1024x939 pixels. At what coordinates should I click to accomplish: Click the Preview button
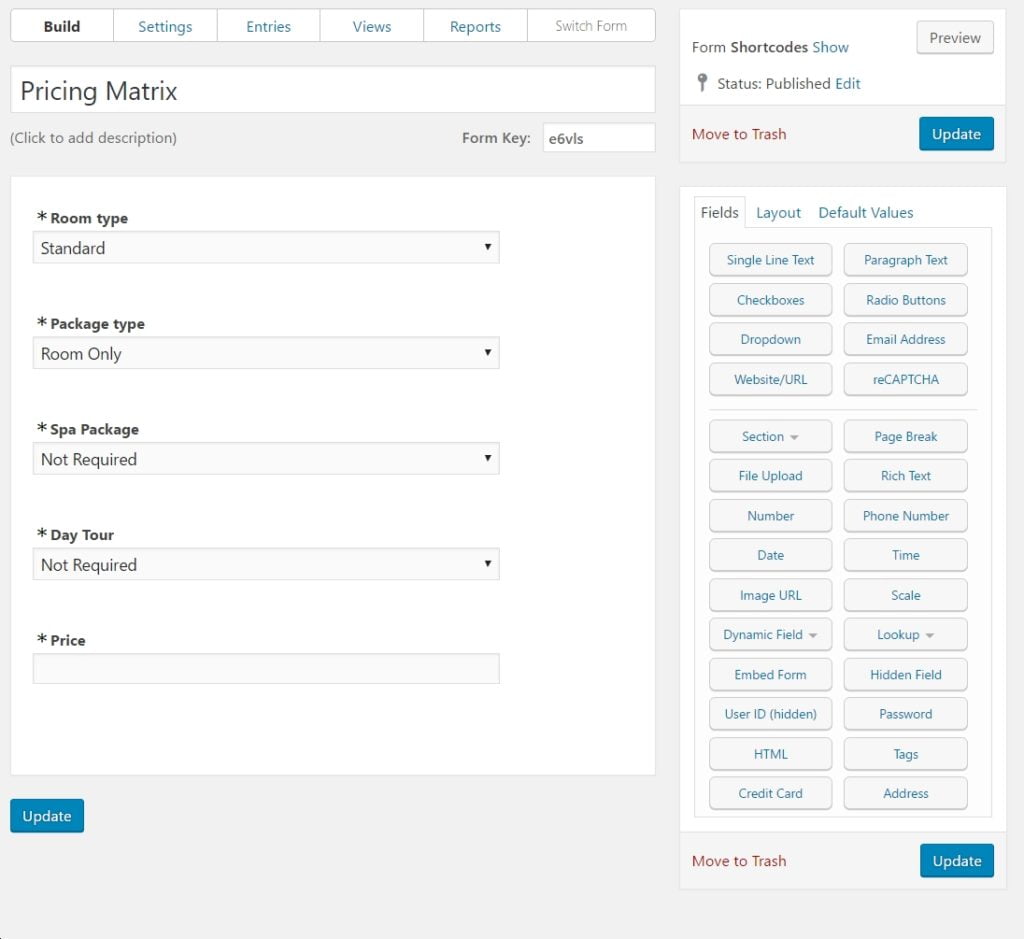954,38
